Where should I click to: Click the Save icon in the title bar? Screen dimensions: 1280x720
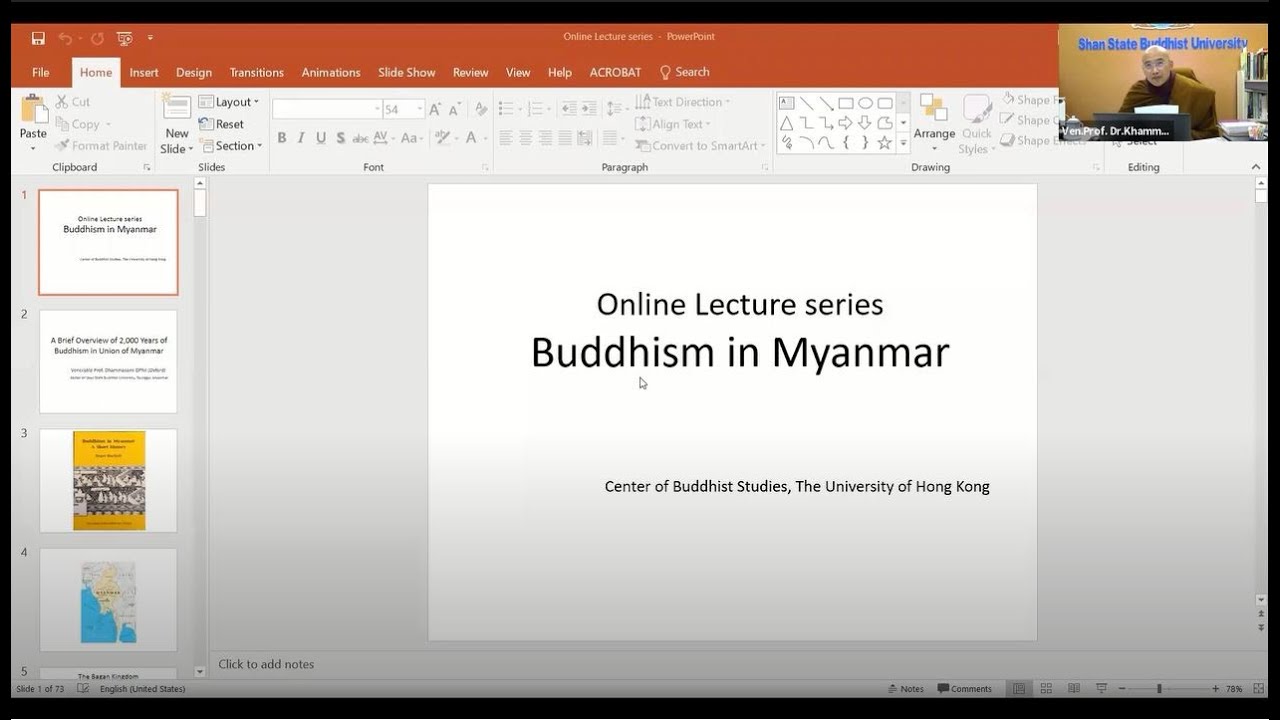click(x=38, y=38)
